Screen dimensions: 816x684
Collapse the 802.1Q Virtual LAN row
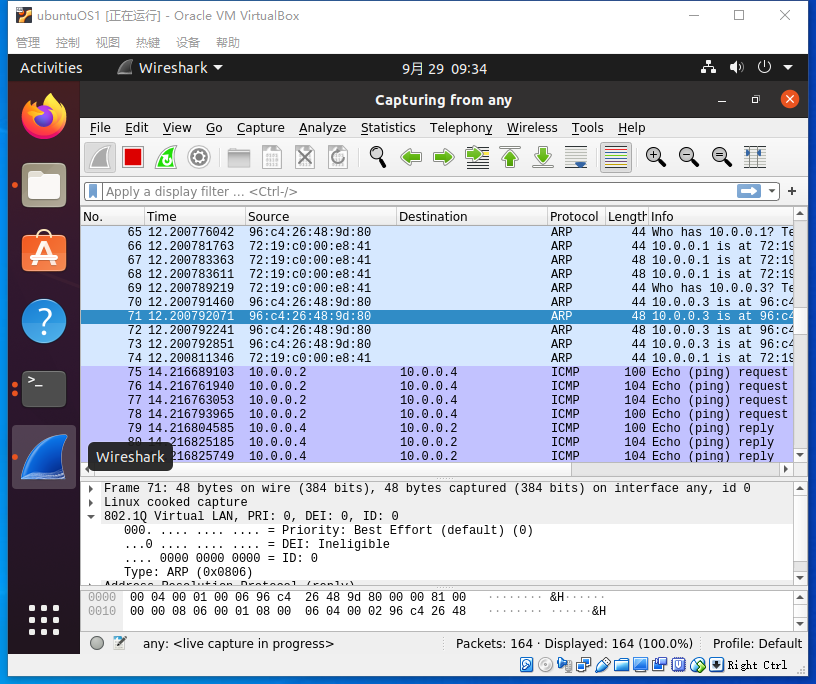[91, 516]
